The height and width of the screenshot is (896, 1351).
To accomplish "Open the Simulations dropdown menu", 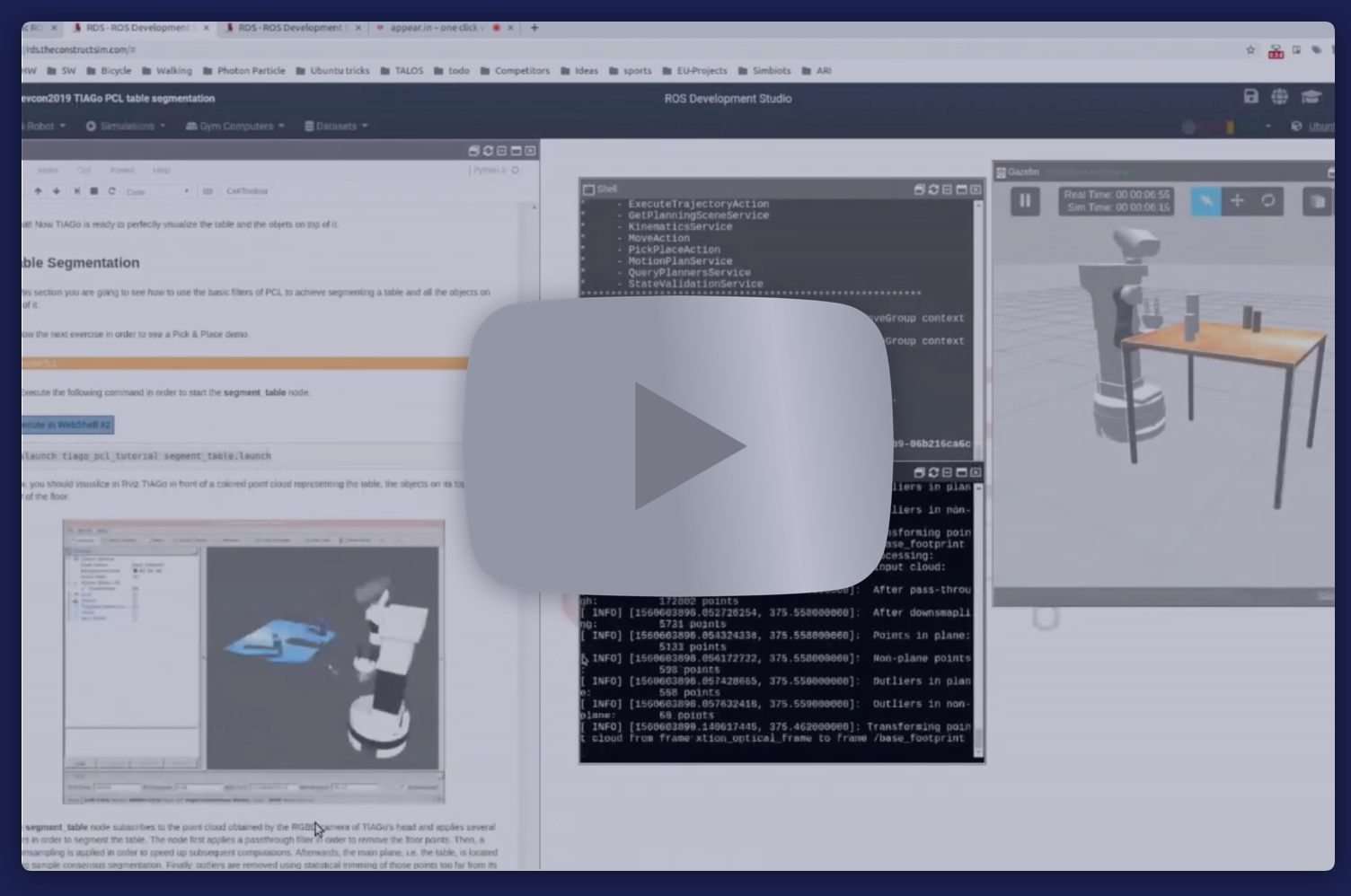I will [126, 127].
